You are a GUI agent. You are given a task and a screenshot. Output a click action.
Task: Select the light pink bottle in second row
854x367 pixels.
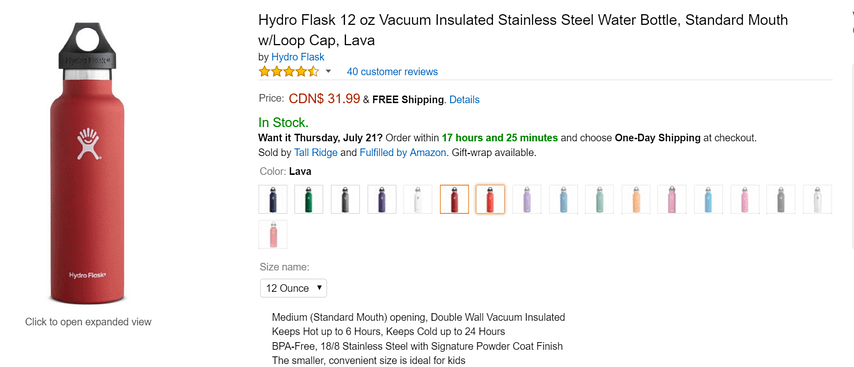[x=273, y=234]
